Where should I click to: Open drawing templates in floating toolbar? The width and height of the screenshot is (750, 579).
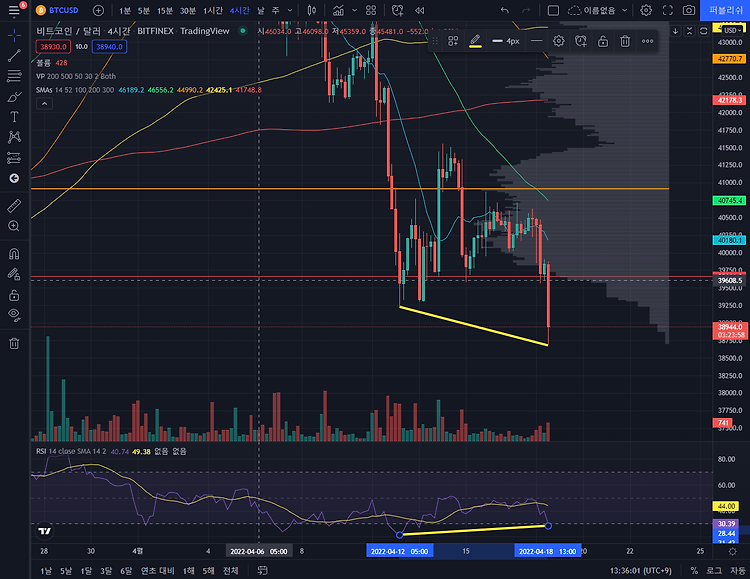pyautogui.click(x=453, y=41)
